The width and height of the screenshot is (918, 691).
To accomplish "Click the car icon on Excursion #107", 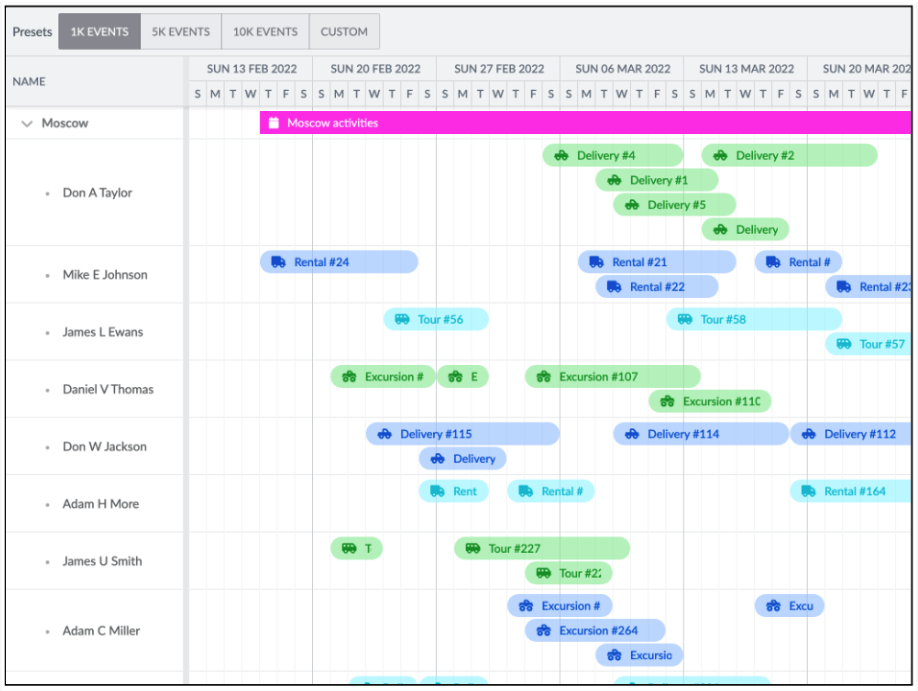I will coord(543,377).
